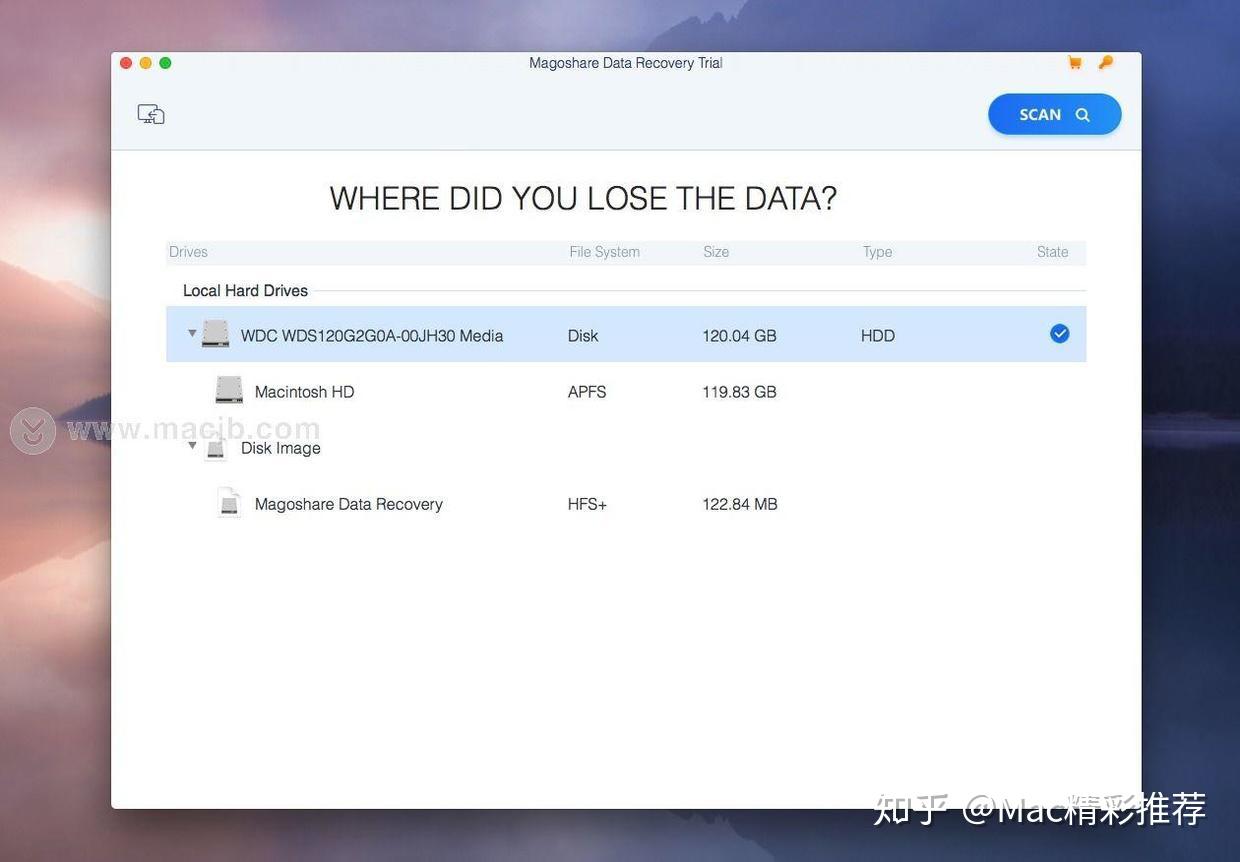This screenshot has height=862, width=1240.
Task: Deselect the checkmark on WDC media drive
Action: (x=1059, y=333)
